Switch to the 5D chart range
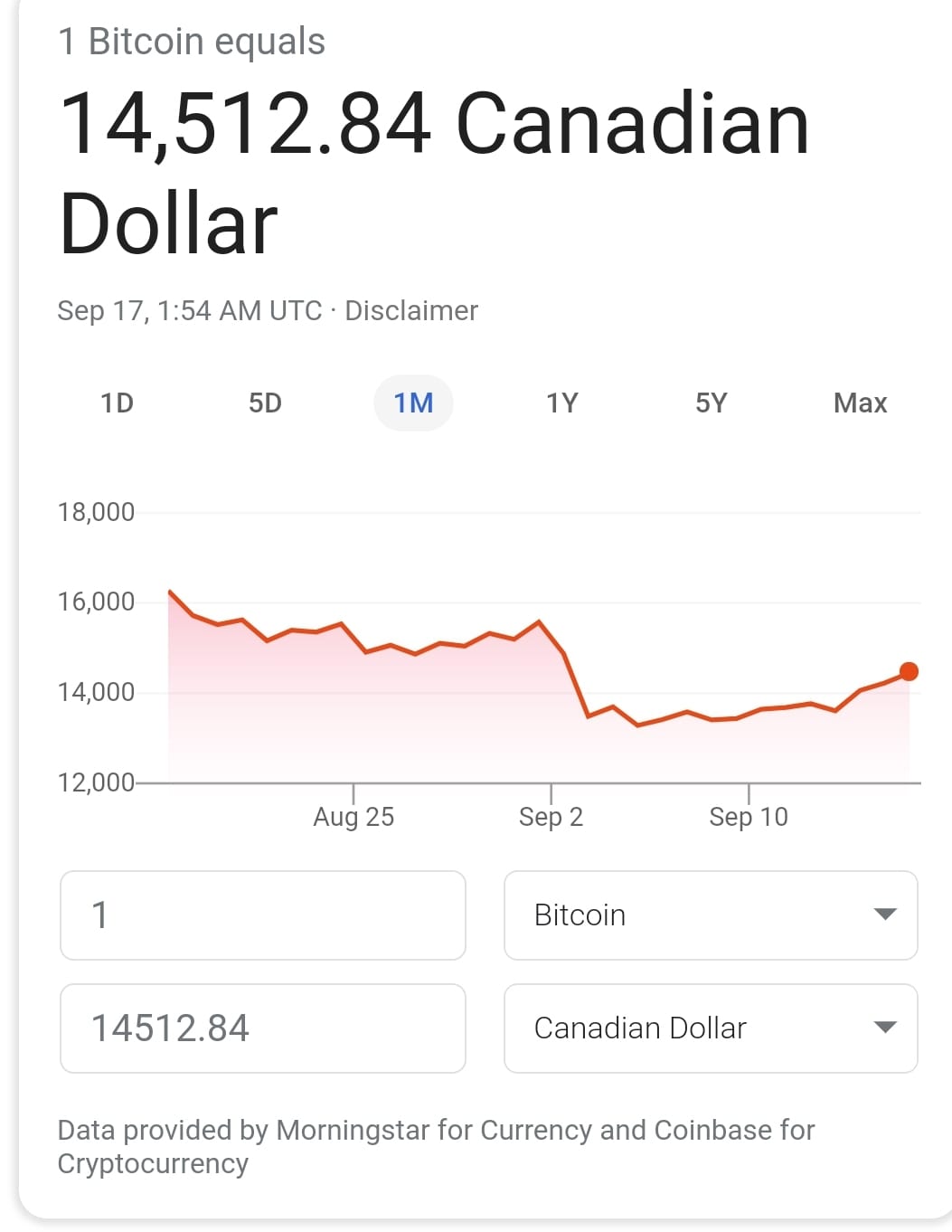This screenshot has height=1232, width=952. pos(265,403)
